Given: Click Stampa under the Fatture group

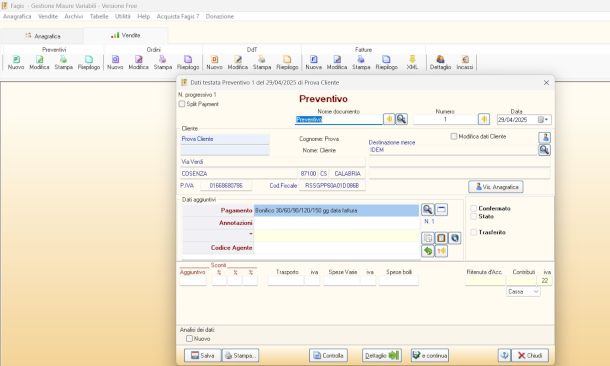Looking at the screenshot, I should pyautogui.click(x=361, y=63).
